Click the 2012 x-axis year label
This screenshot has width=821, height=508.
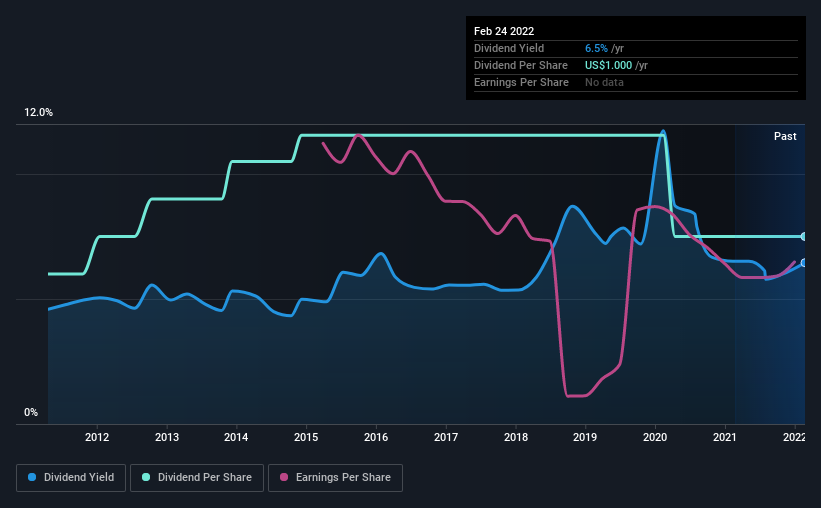pyautogui.click(x=97, y=437)
